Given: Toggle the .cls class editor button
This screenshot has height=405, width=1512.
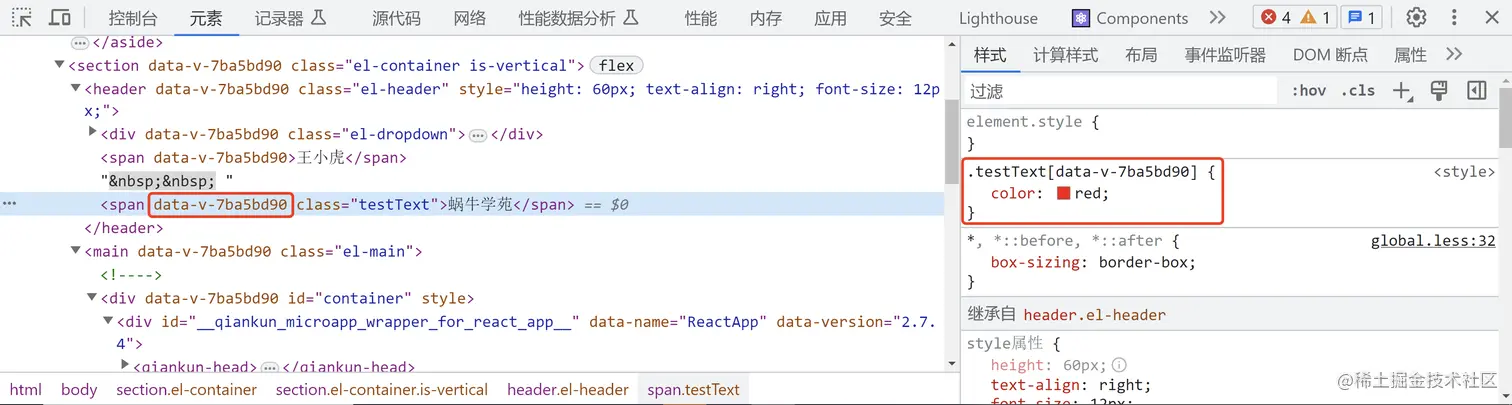Looking at the screenshot, I should click(x=1358, y=91).
